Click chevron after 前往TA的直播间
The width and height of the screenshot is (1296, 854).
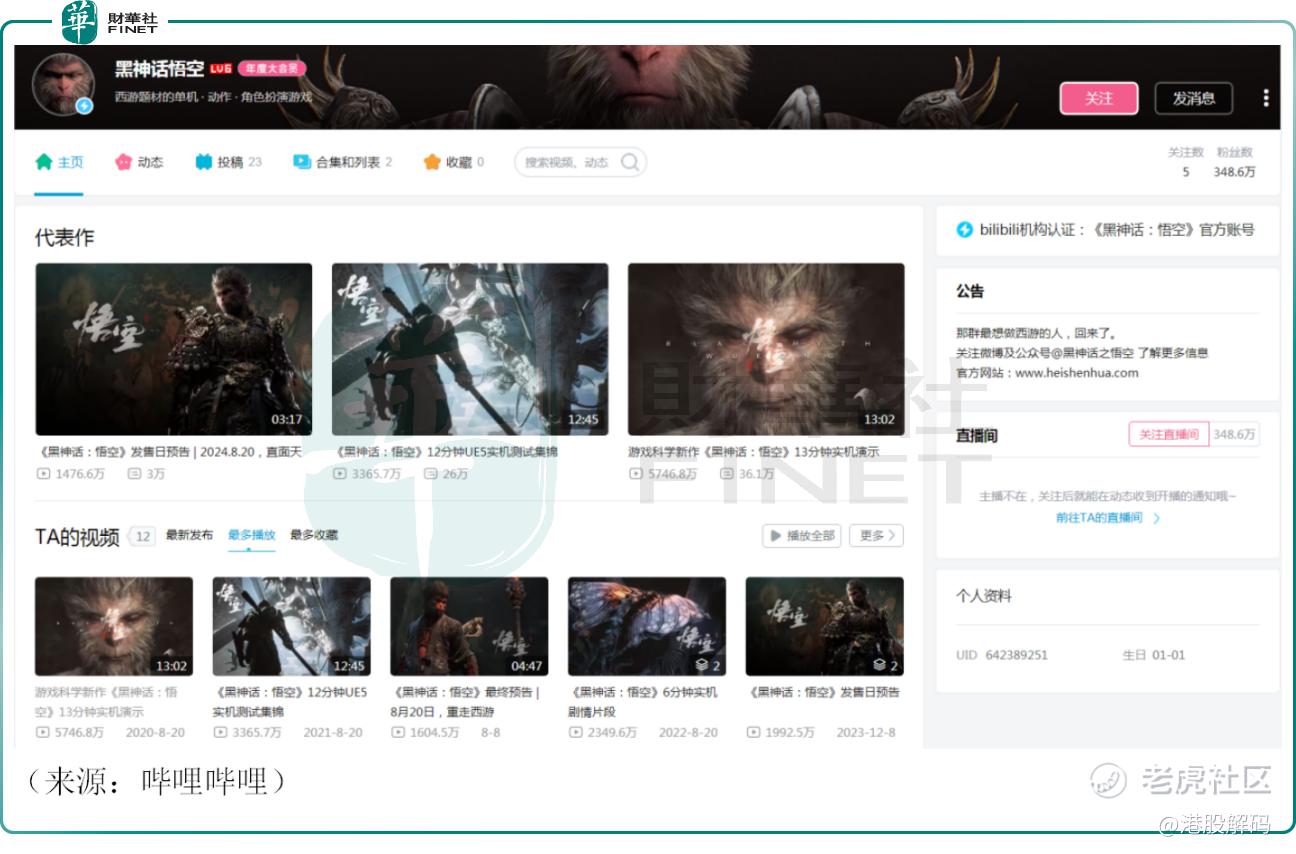pos(1157,518)
